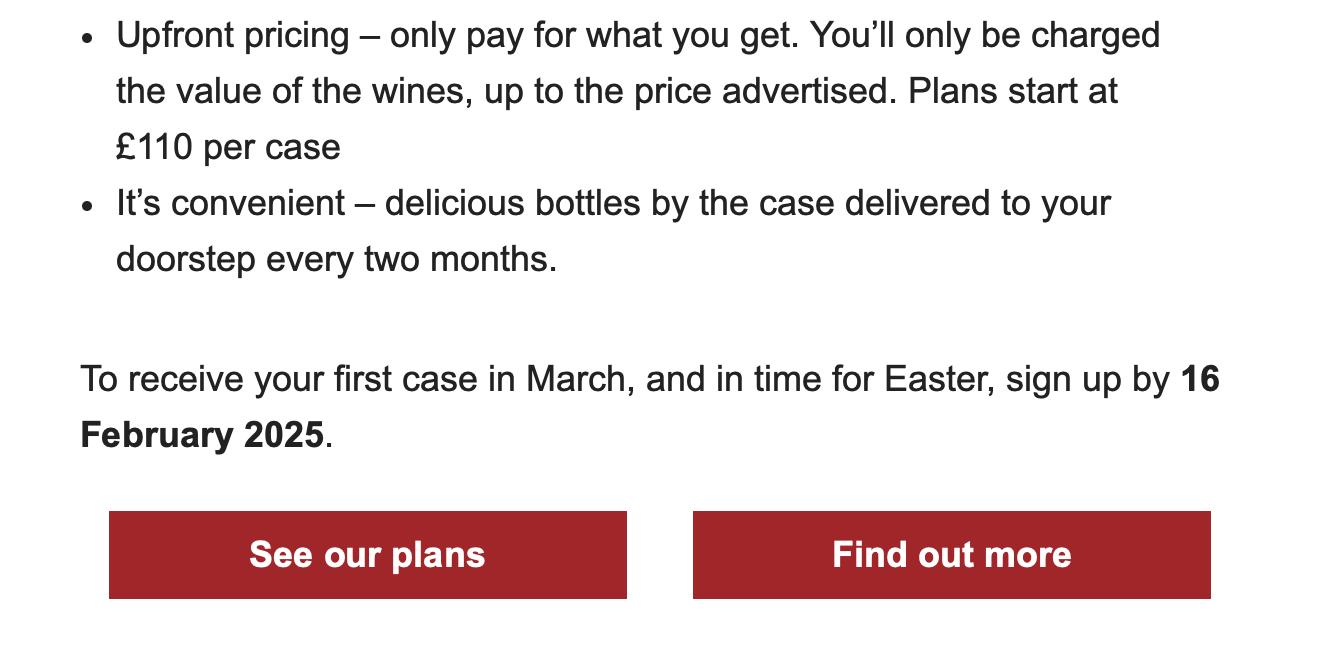Click the "sign up by" text
The height and width of the screenshot is (650, 1338).
pos(1088,380)
